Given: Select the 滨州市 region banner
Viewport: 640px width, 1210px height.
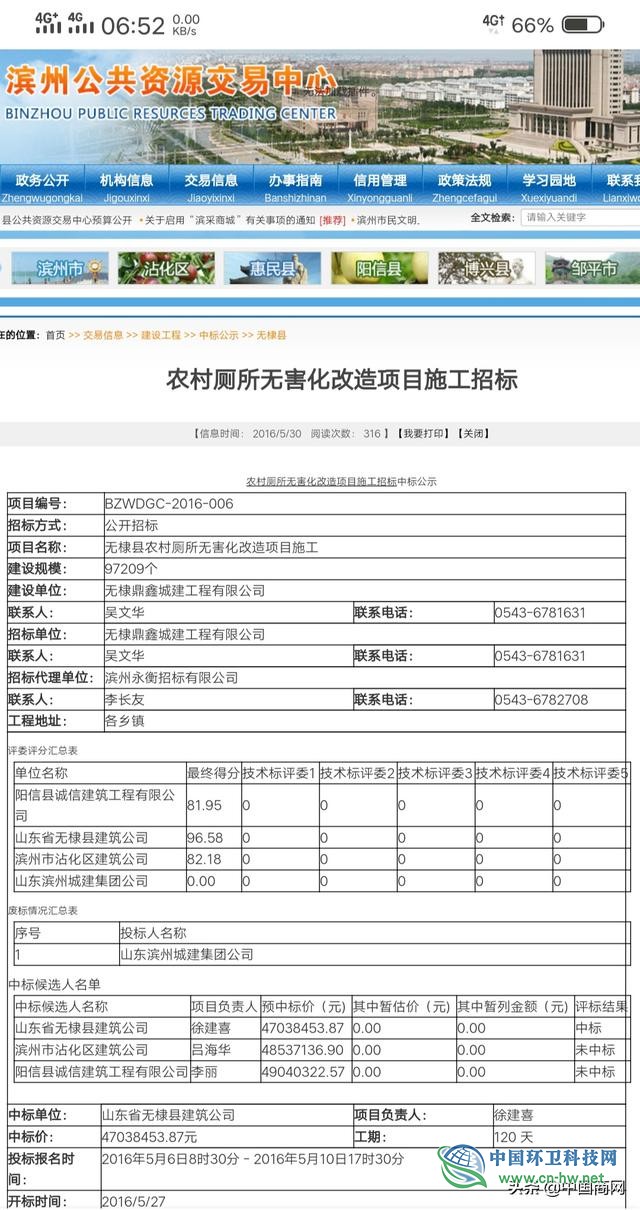Looking at the screenshot, I should click(x=59, y=268).
